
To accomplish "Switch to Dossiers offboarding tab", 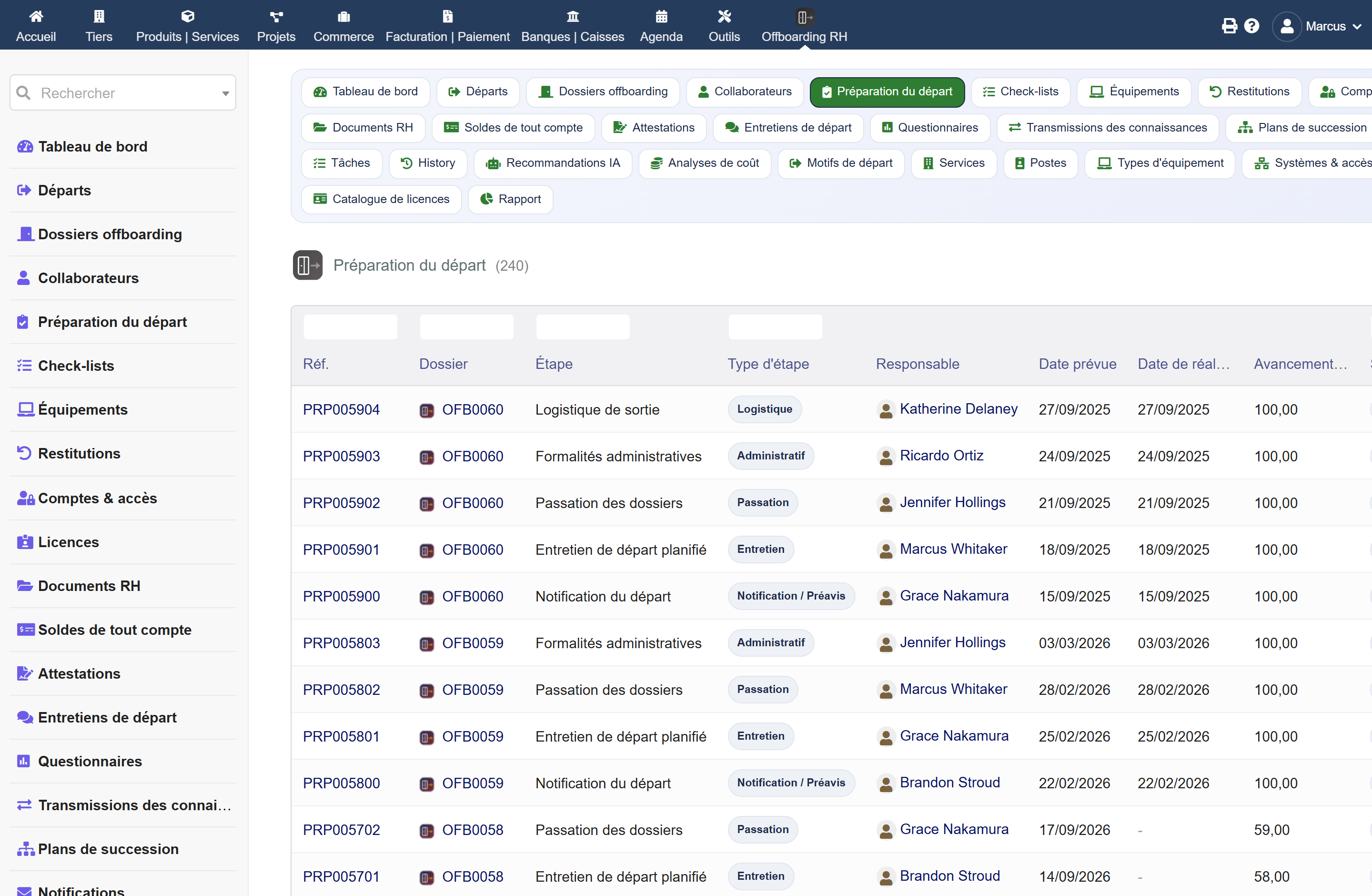I will pos(603,92).
